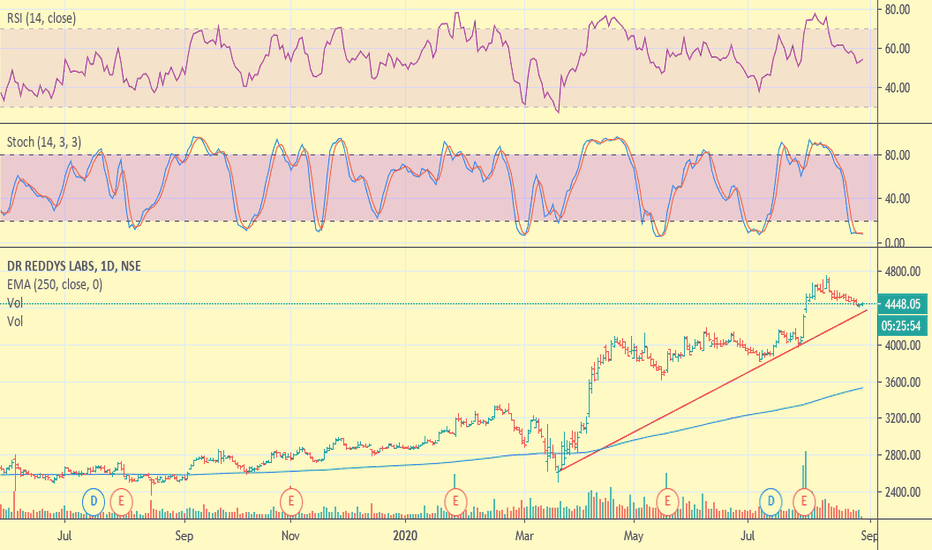Click the D dividend marker after July 2019
Screen dimensions: 932x550
[x=93, y=502]
